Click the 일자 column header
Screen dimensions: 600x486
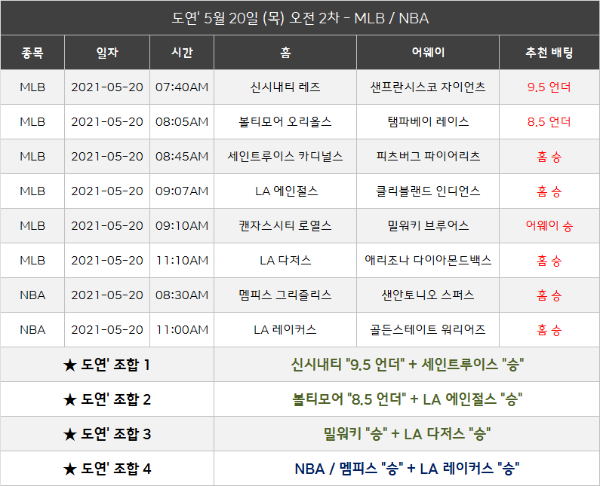107,52
